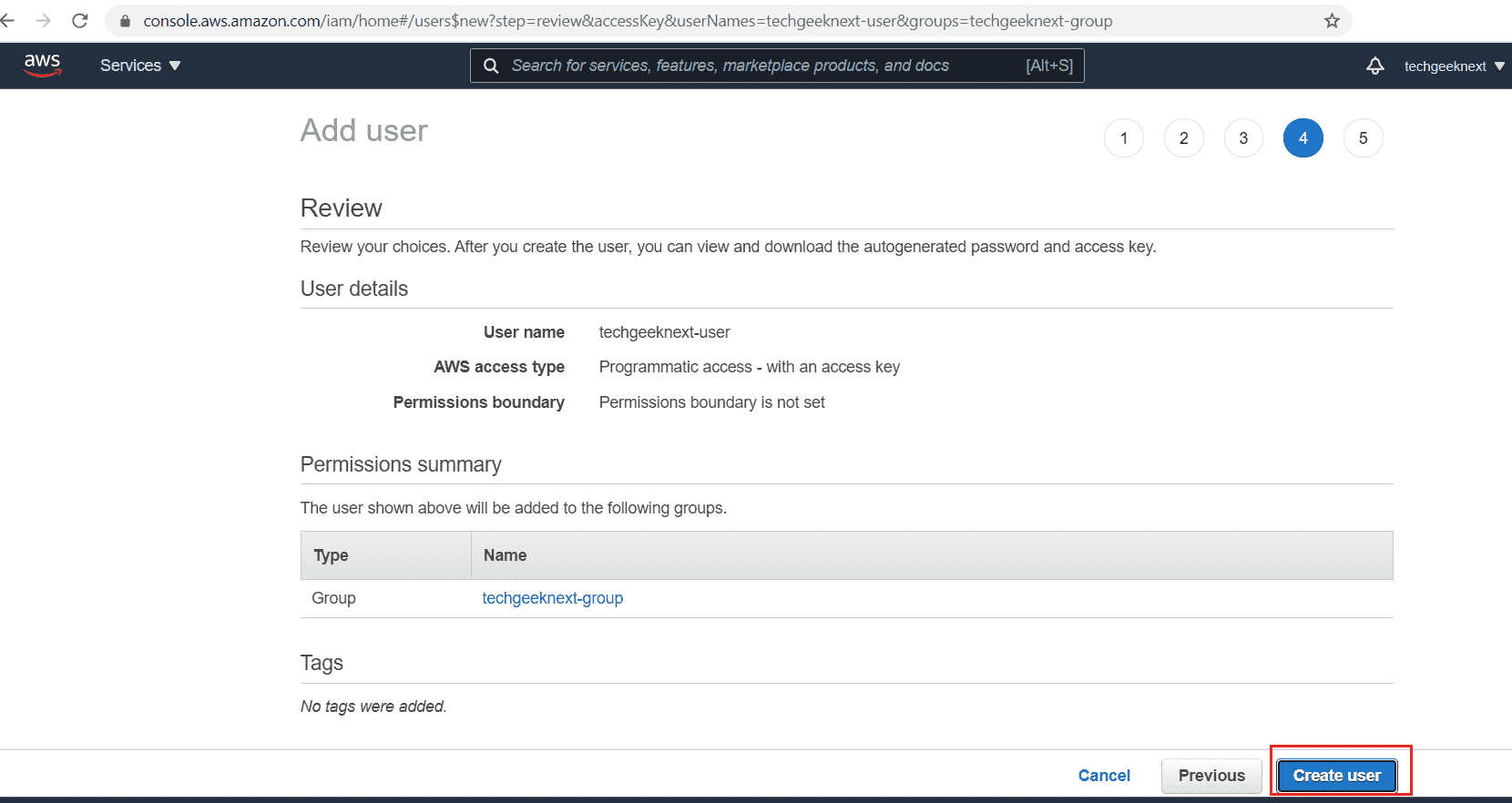
Task: Go to wizard step 3
Action: point(1243,138)
